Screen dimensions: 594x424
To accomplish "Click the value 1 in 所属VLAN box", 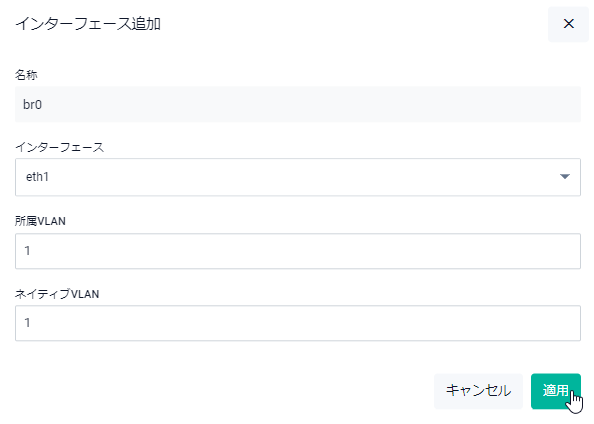I will click(x=27, y=251).
